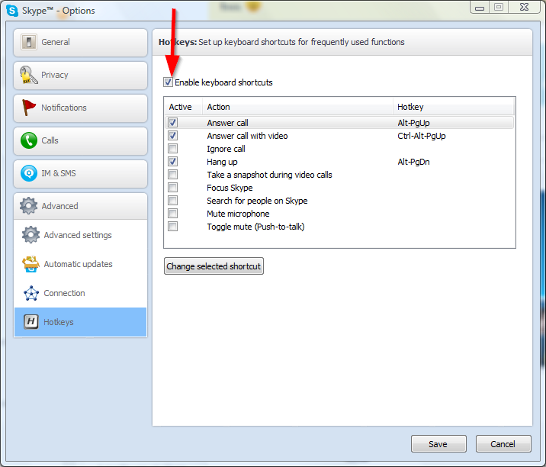Image resolution: width=546 pixels, height=467 pixels.
Task: Minimize the Skype Options window
Action: coord(479,7)
